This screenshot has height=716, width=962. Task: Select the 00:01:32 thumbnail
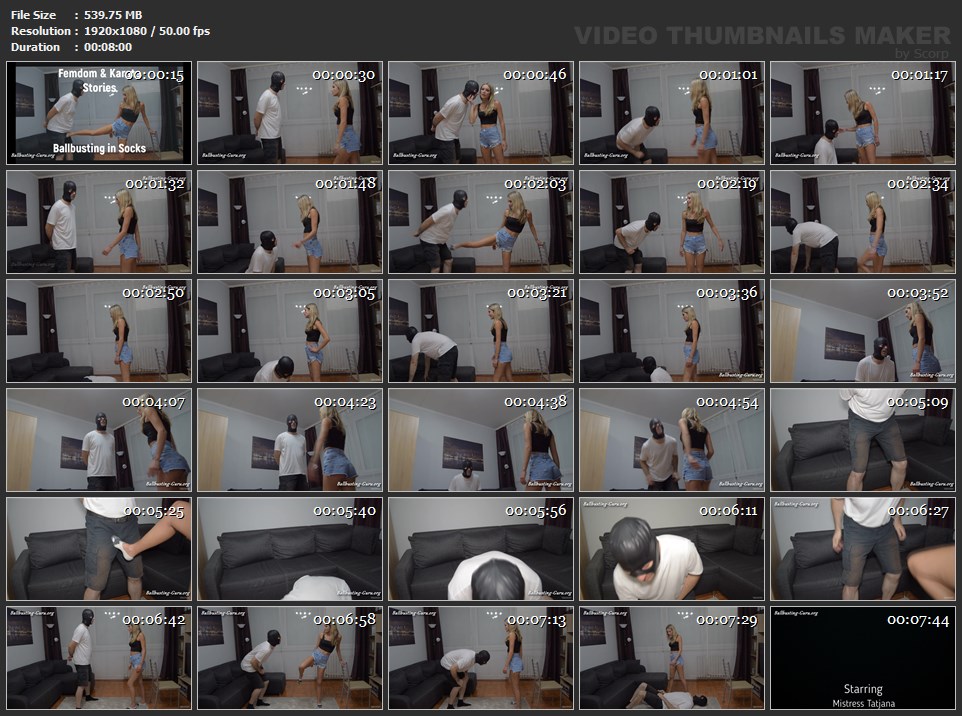click(x=99, y=222)
